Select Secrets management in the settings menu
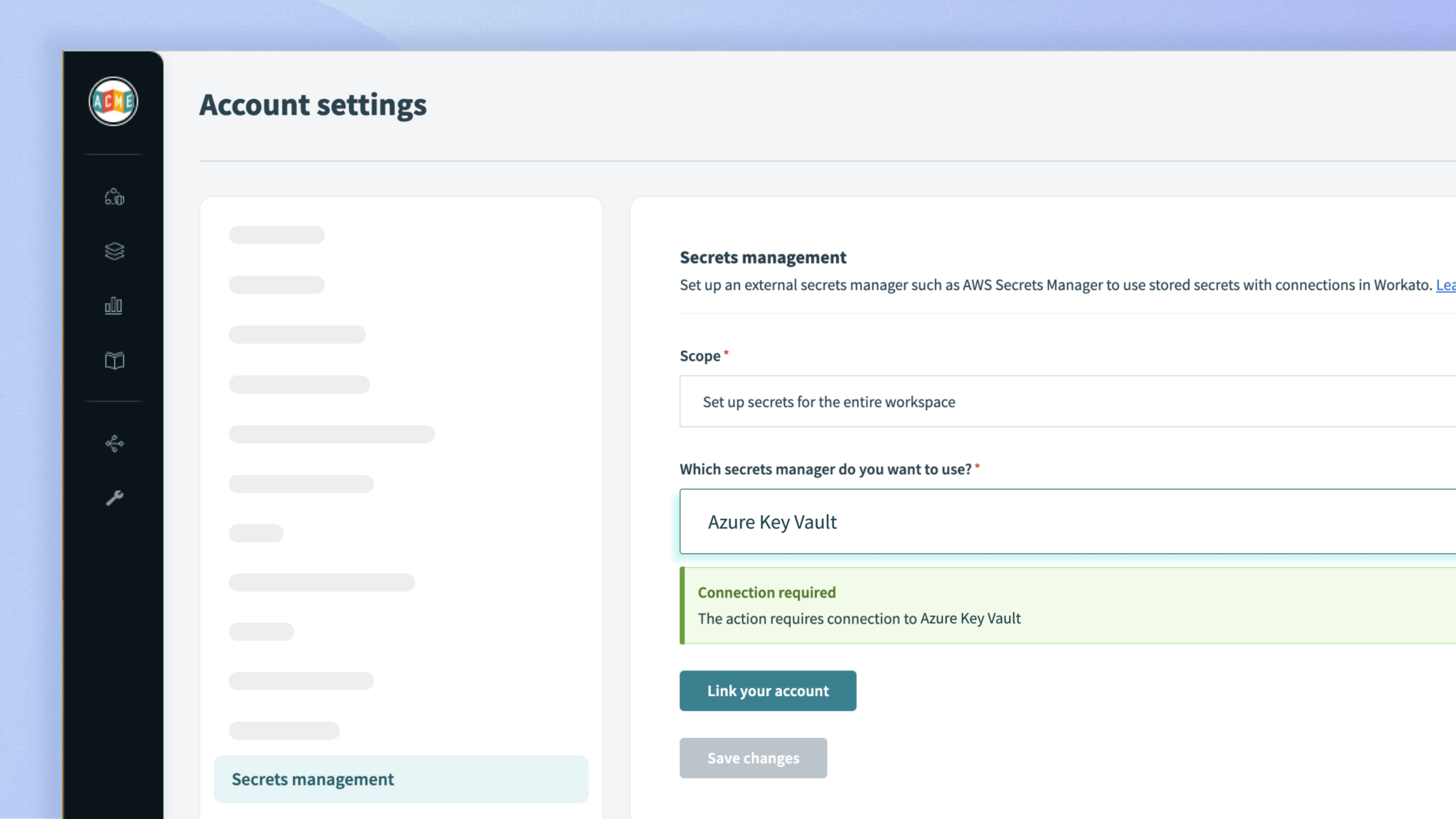The height and width of the screenshot is (819, 1456). pos(312,779)
